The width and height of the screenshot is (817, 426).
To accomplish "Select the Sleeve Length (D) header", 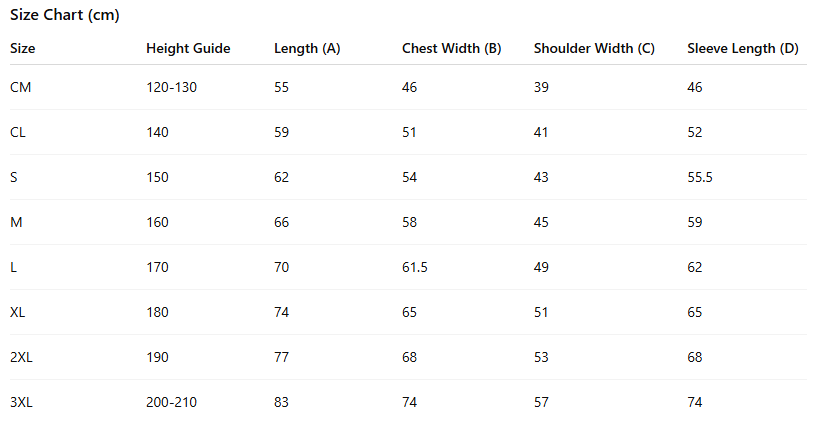I will pyautogui.click(x=743, y=48).
